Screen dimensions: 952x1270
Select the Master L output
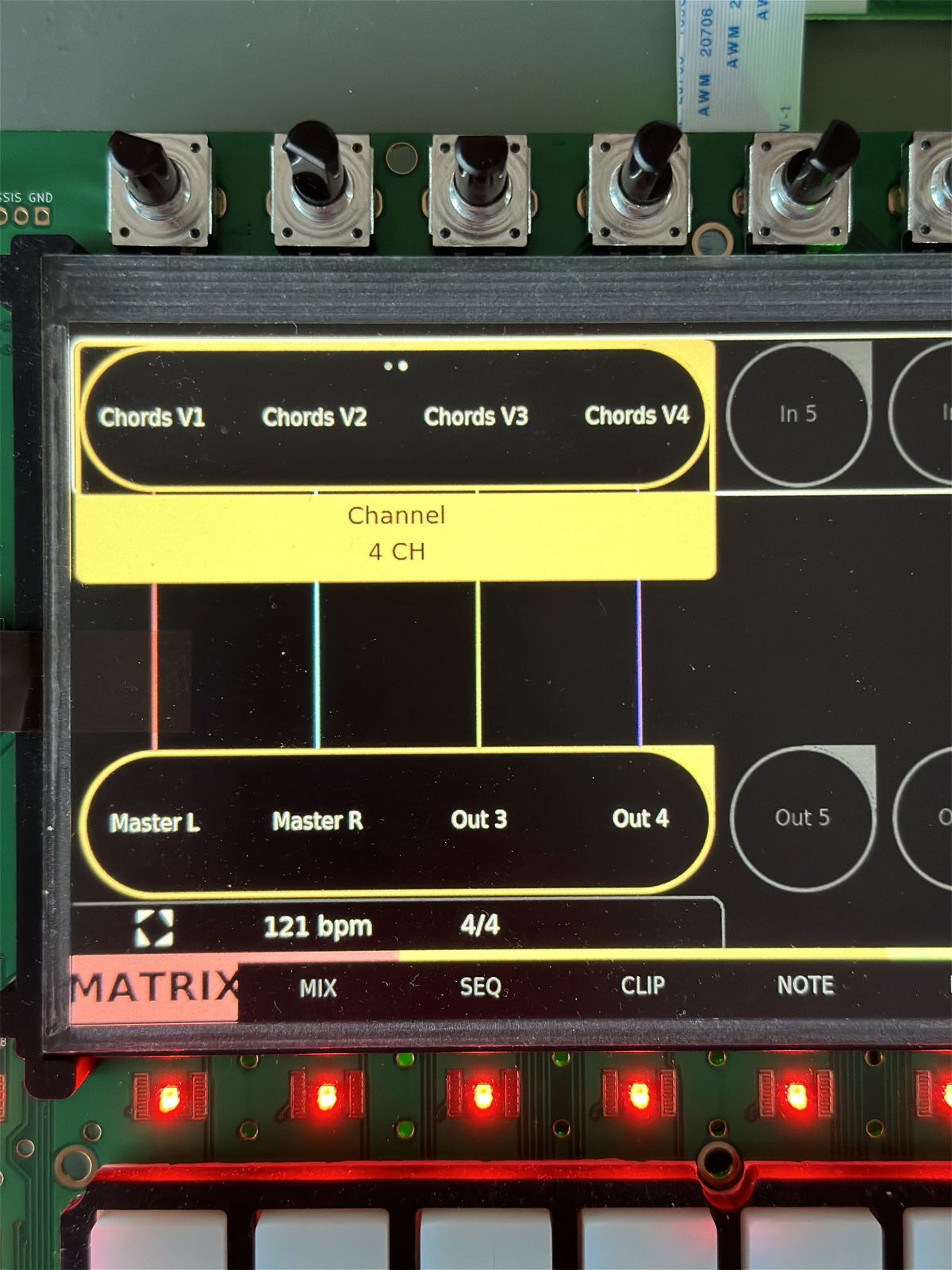[155, 823]
